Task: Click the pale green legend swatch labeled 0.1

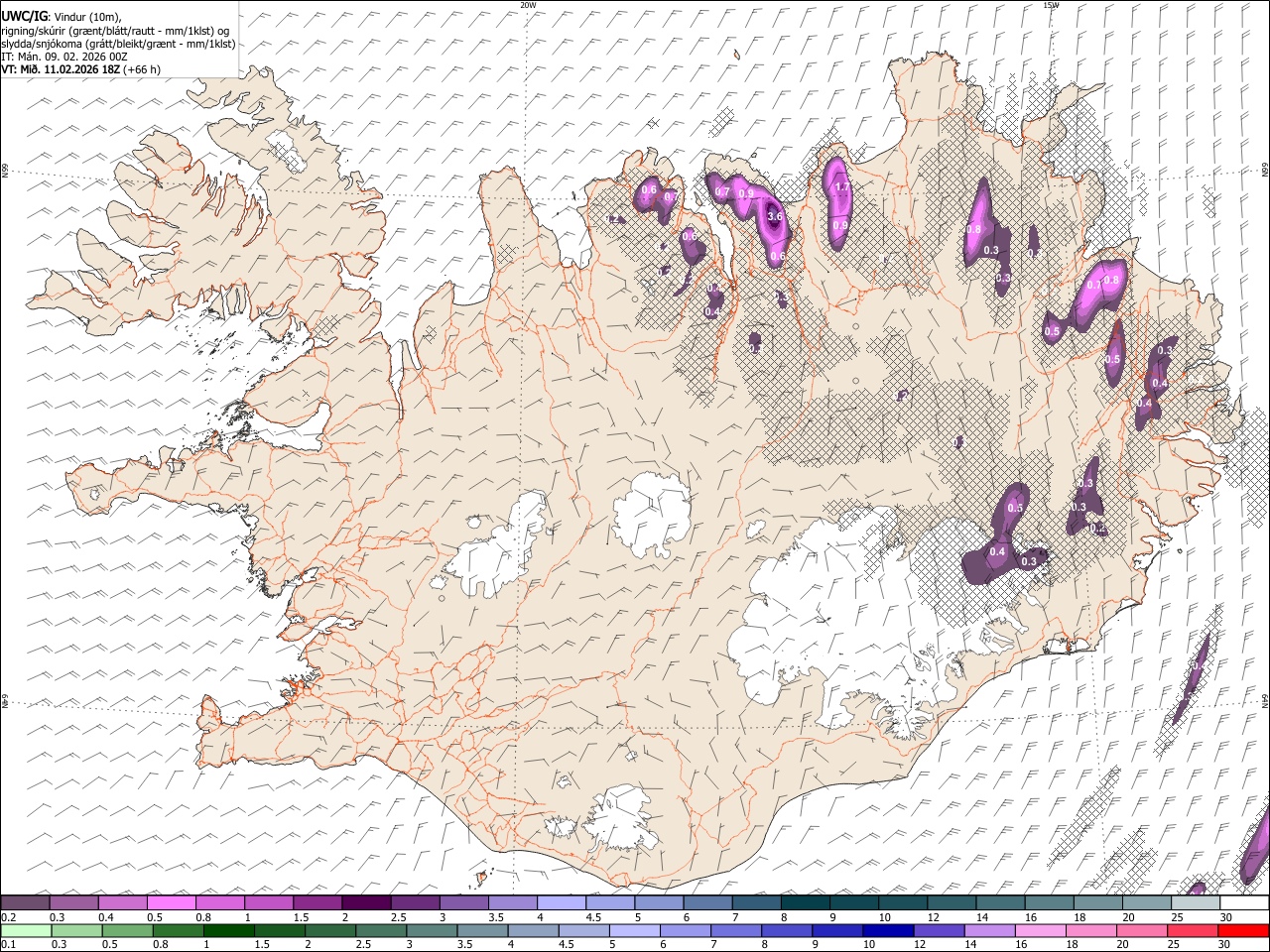Action: [25, 931]
